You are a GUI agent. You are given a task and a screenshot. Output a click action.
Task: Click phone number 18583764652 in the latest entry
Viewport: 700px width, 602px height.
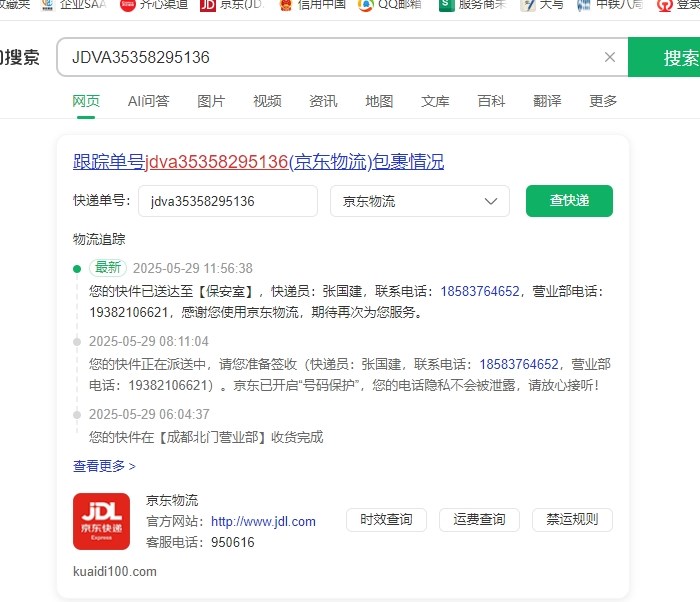(480, 292)
